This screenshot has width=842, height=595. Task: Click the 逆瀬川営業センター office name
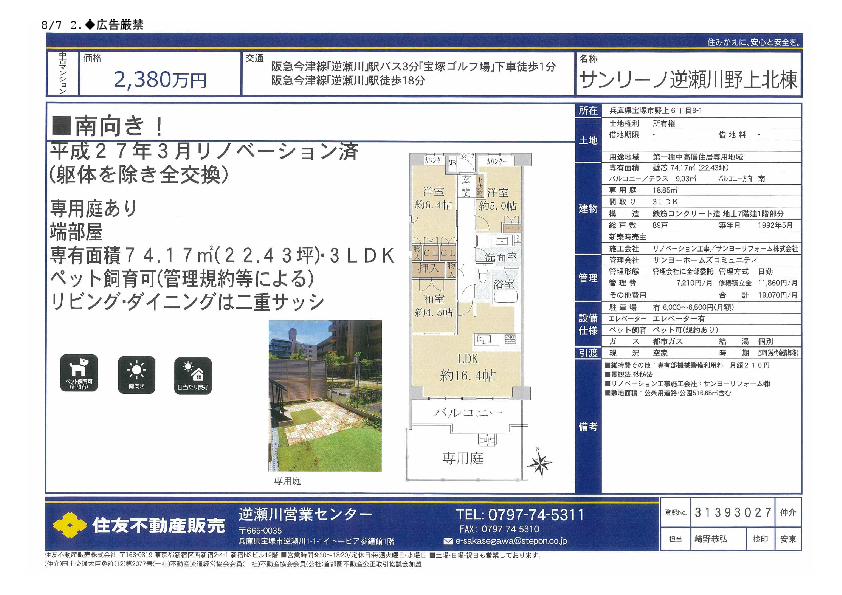click(306, 514)
